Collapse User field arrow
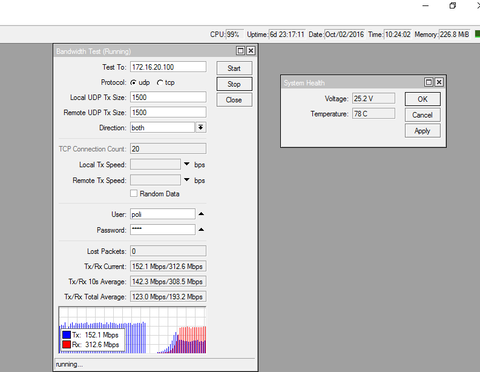480x372 pixels. [201, 214]
